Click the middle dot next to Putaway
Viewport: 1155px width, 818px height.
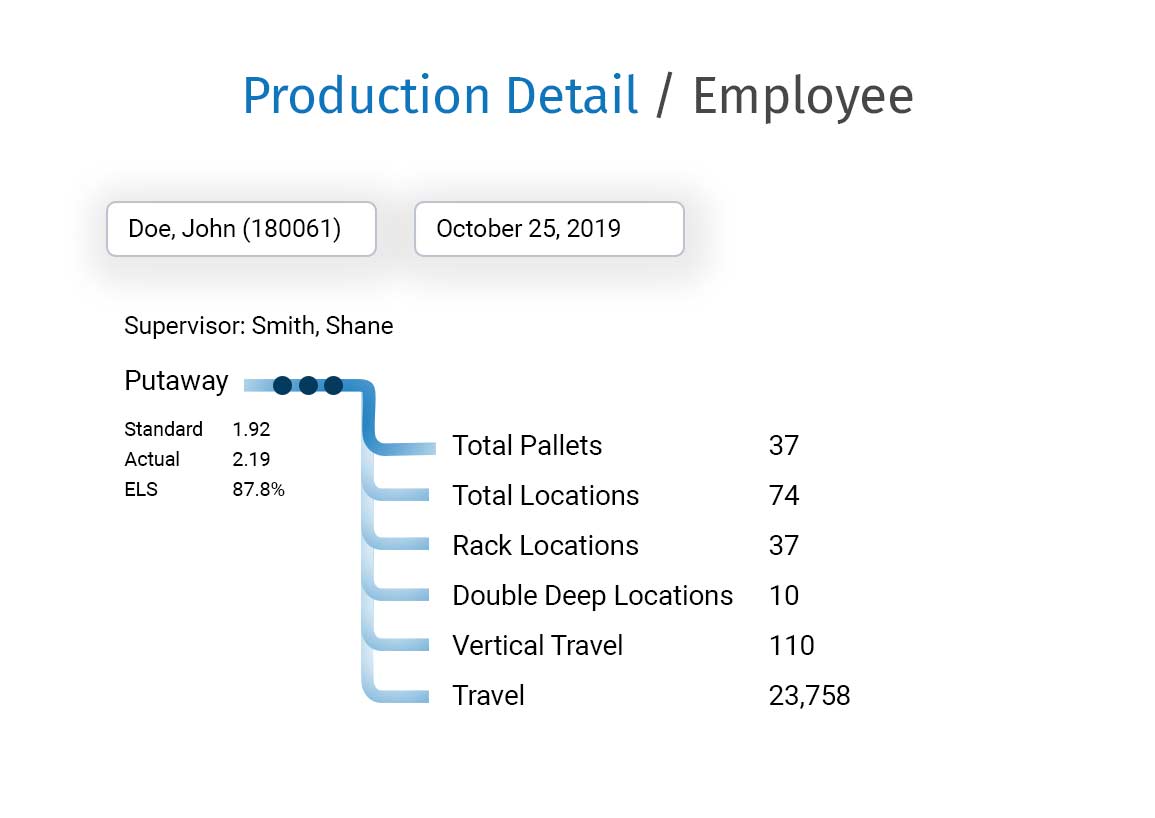pos(308,385)
